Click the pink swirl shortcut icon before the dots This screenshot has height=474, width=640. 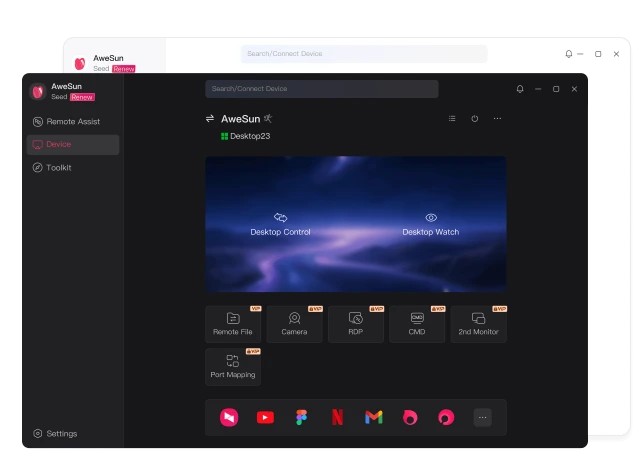pos(446,417)
